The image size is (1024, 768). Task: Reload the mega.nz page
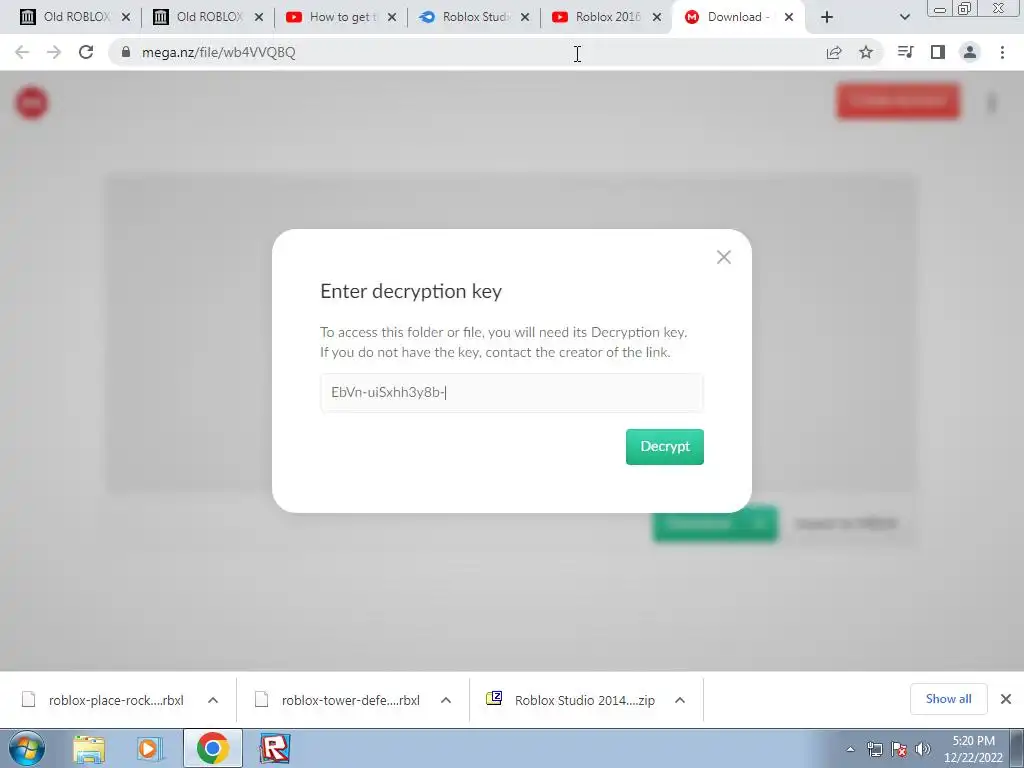coord(86,52)
